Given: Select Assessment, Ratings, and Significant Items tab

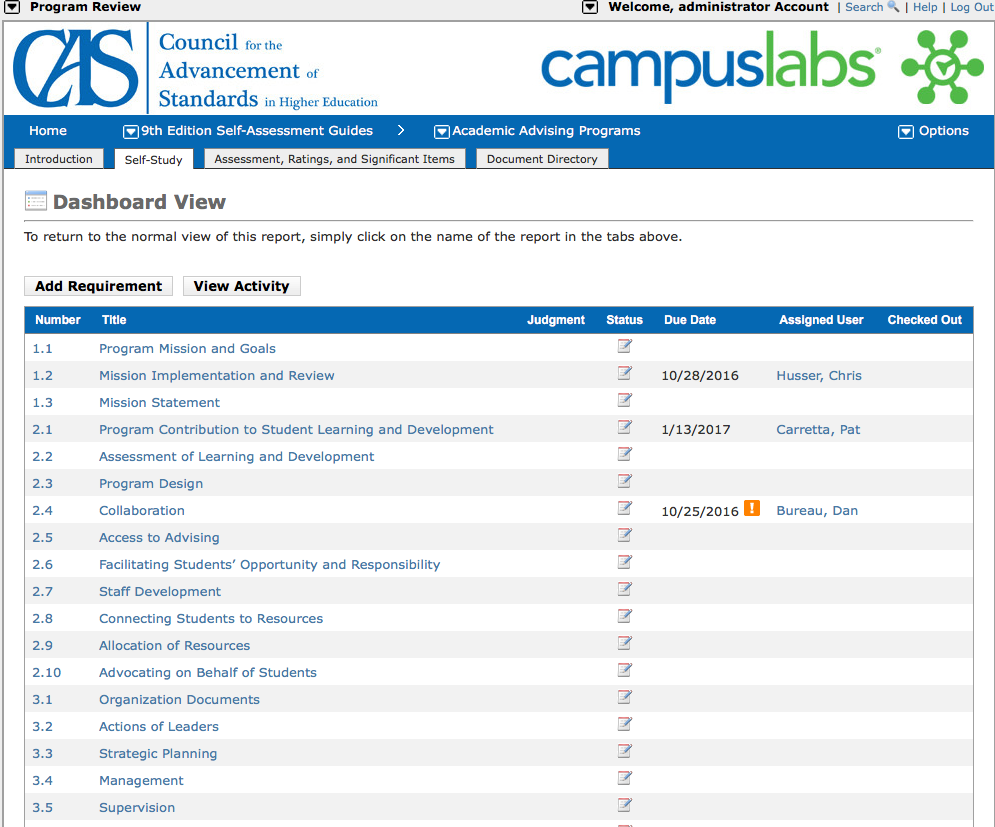Looking at the screenshot, I should 334,159.
